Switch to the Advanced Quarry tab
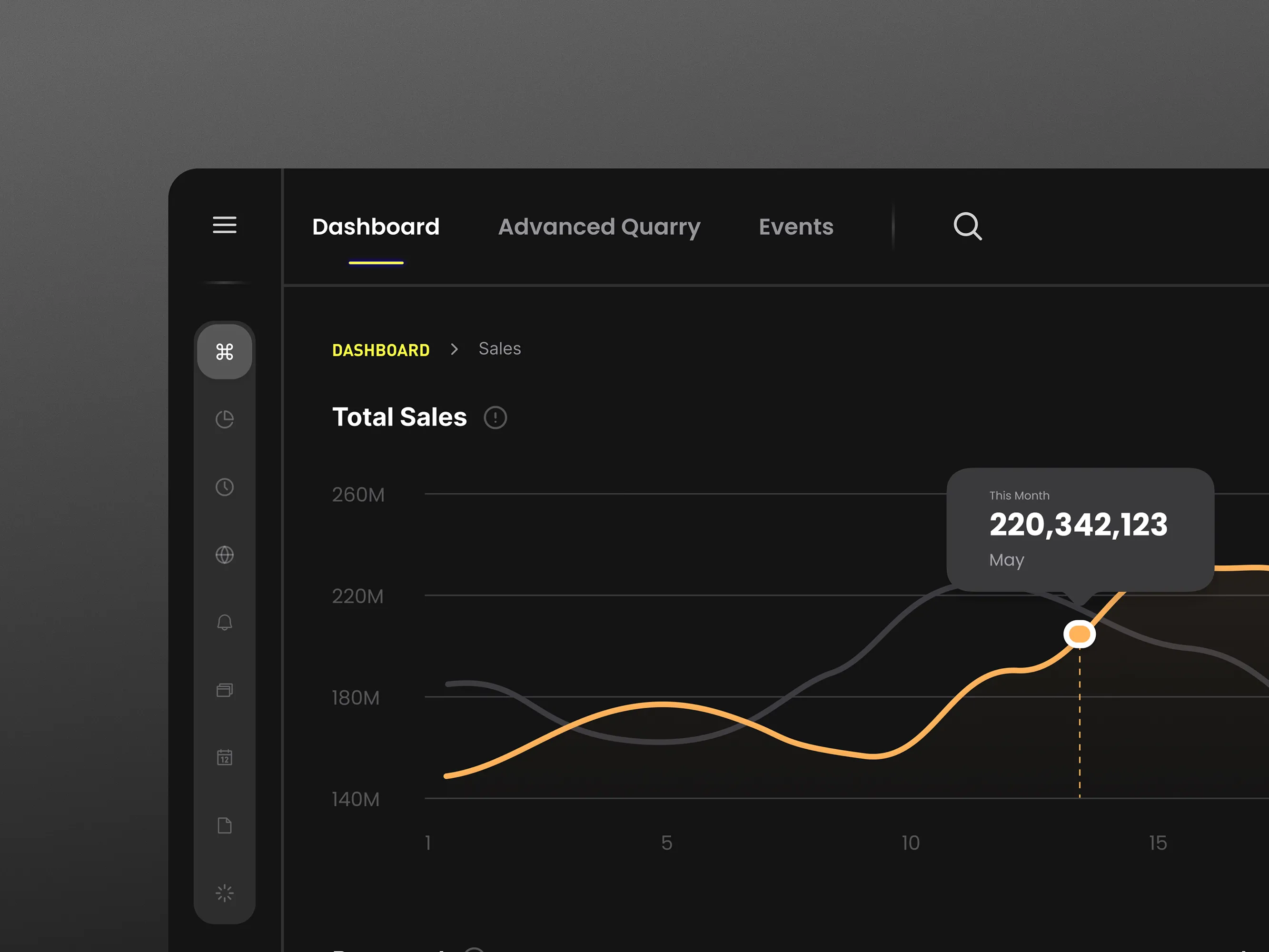Screen dimensions: 1269x952 599,227
